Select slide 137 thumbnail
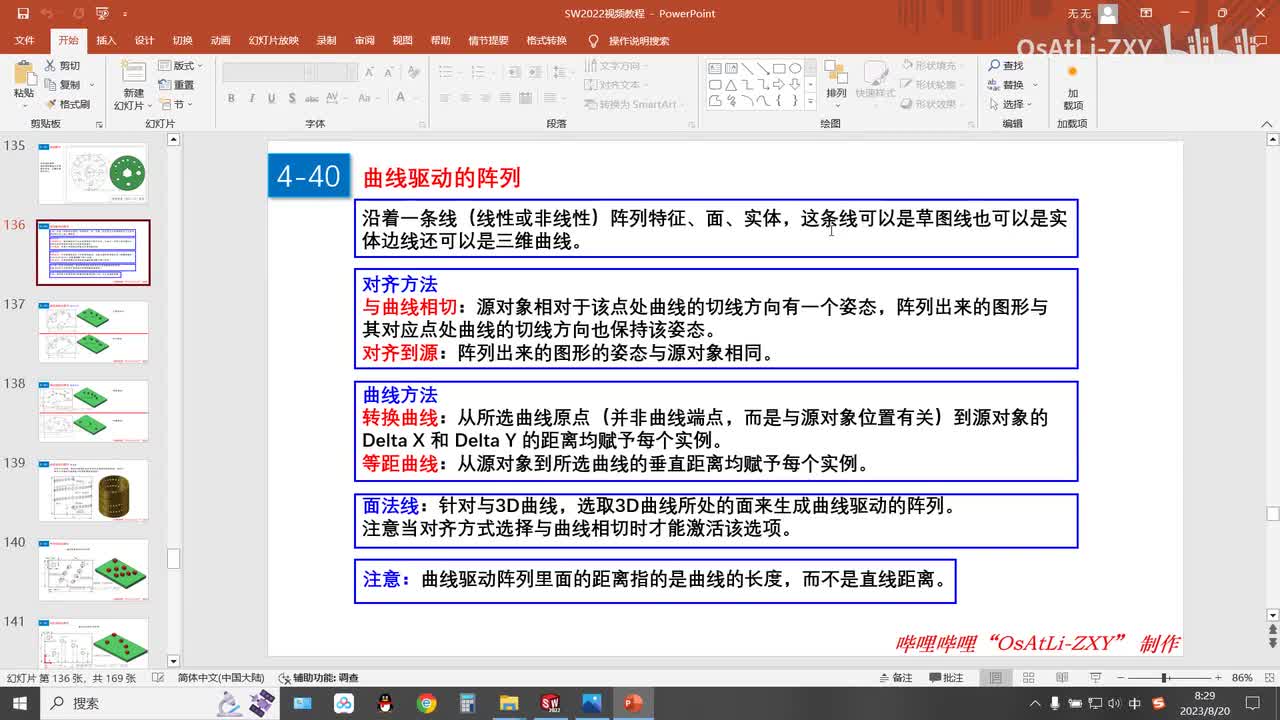This screenshot has width=1280, height=720. tap(93, 332)
